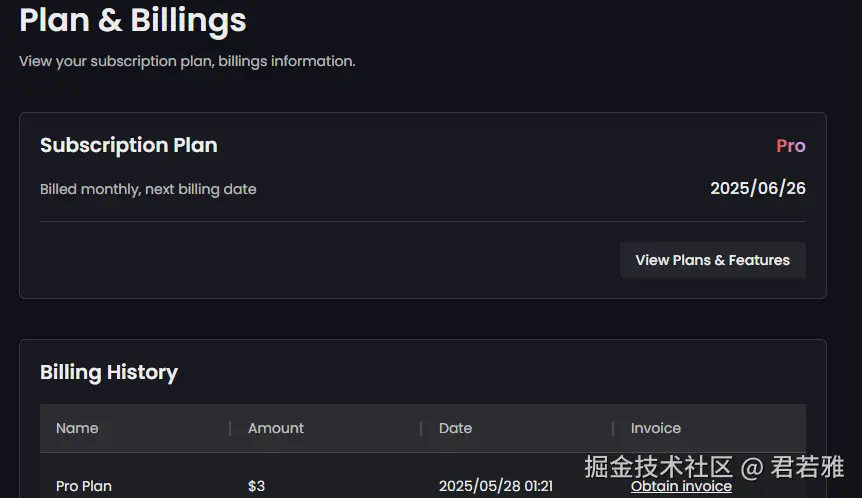
Task: Open the Obtain invoice link
Action: pyautogui.click(x=681, y=486)
